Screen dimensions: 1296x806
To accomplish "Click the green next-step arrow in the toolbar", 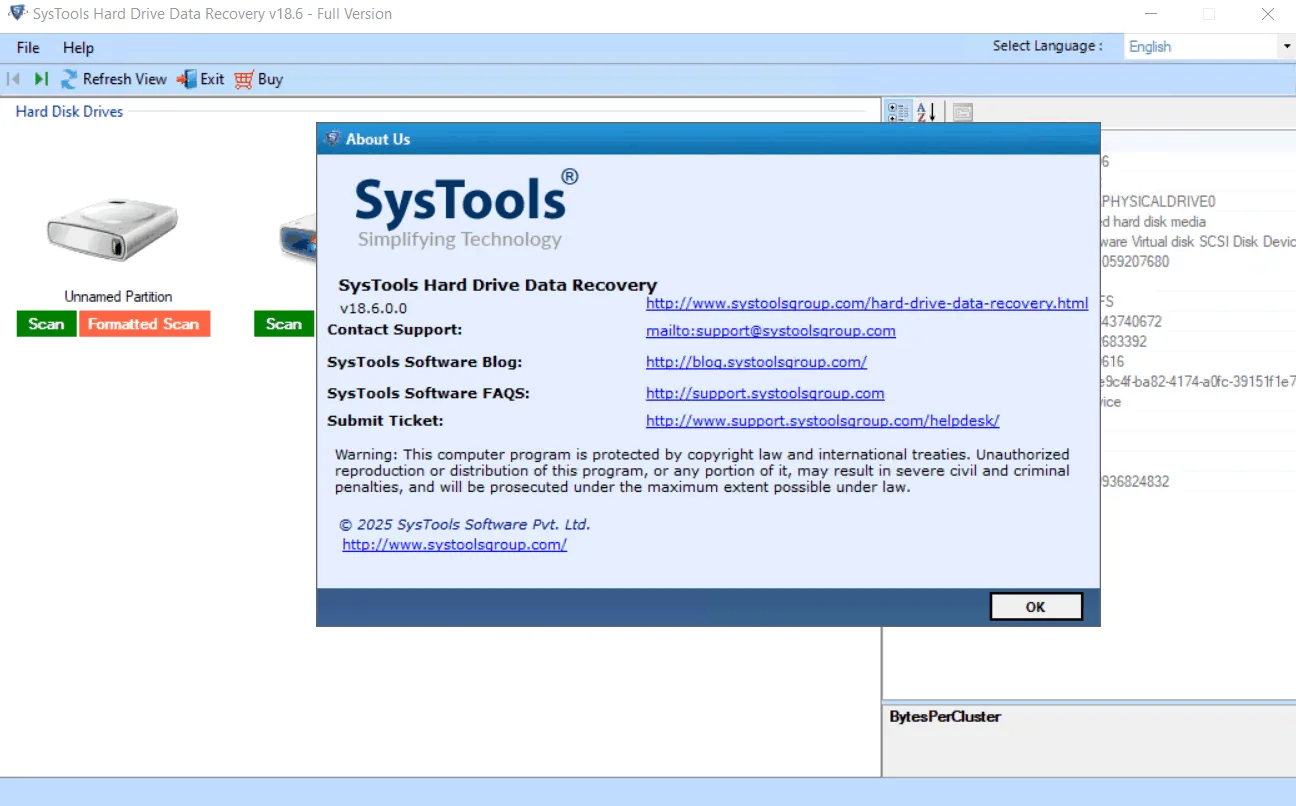I will tap(41, 79).
